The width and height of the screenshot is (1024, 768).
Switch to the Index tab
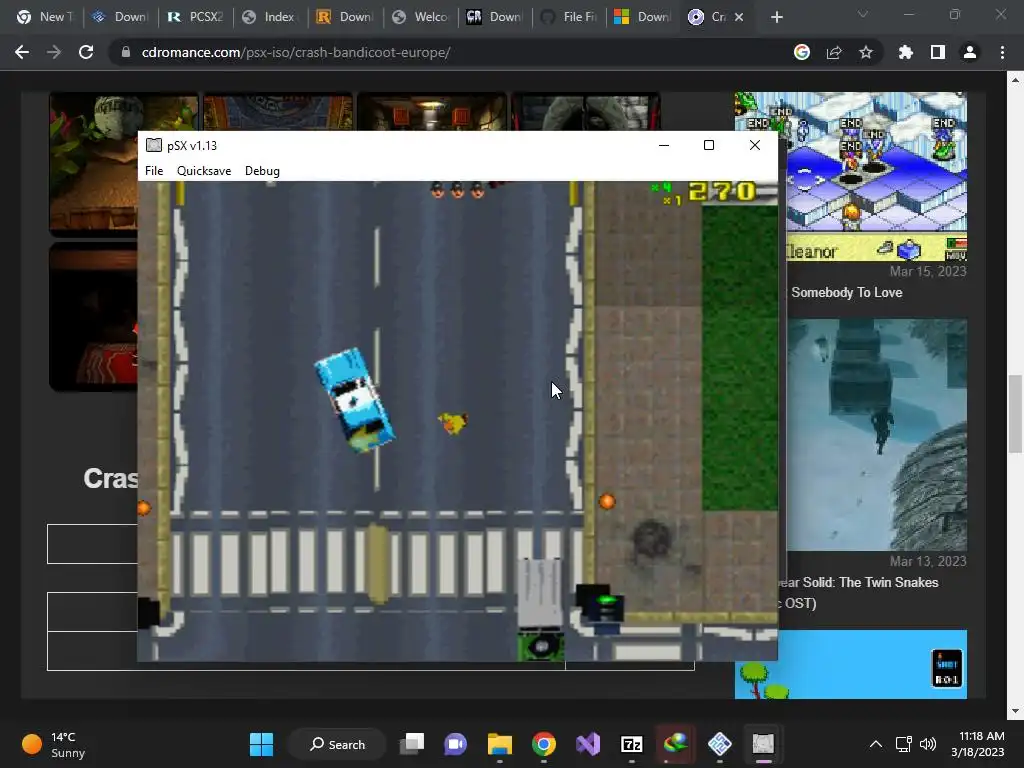[x=270, y=17]
